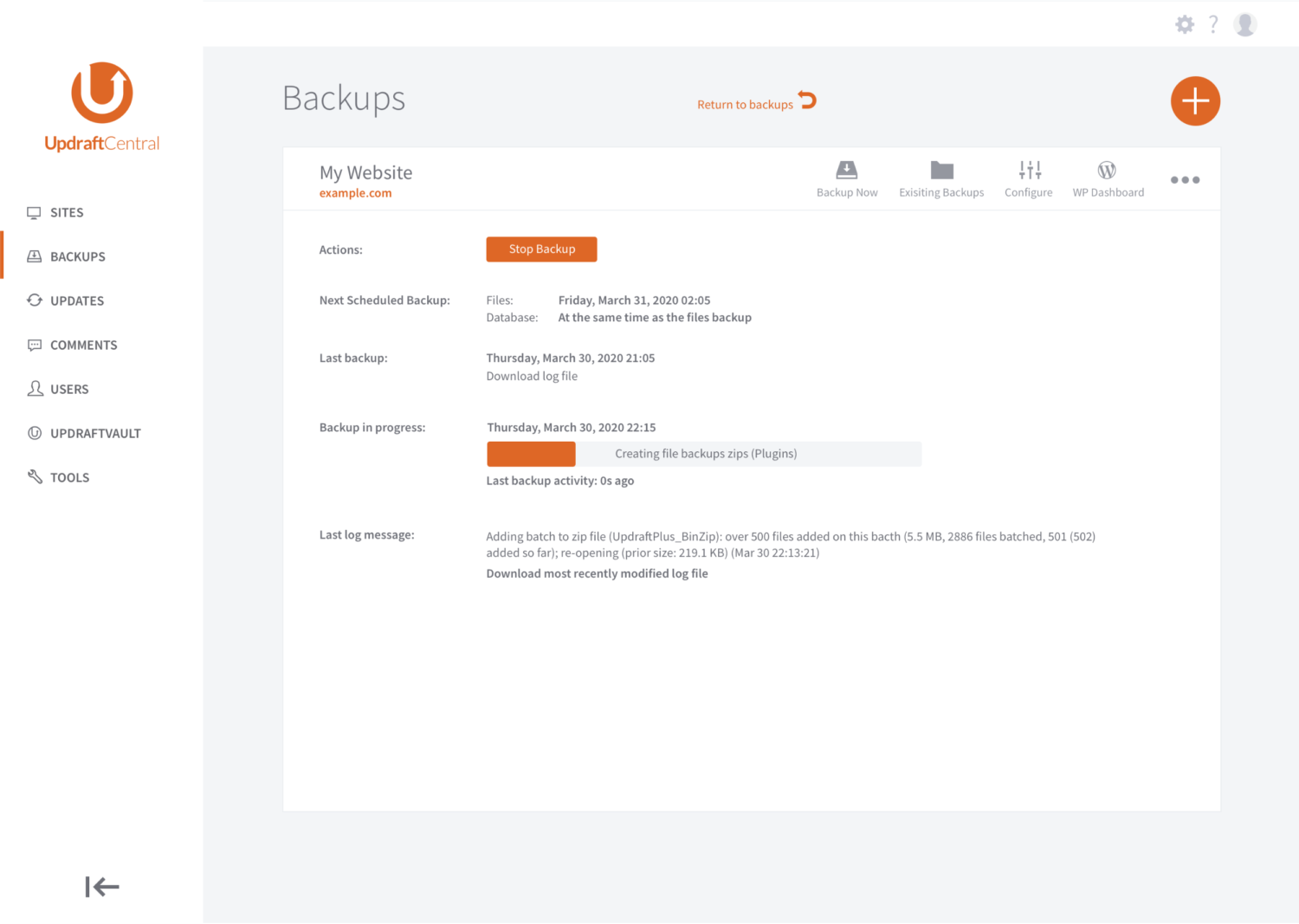This screenshot has height=924, width=1299.
Task: Click the backup progress bar
Action: pyautogui.click(x=703, y=453)
